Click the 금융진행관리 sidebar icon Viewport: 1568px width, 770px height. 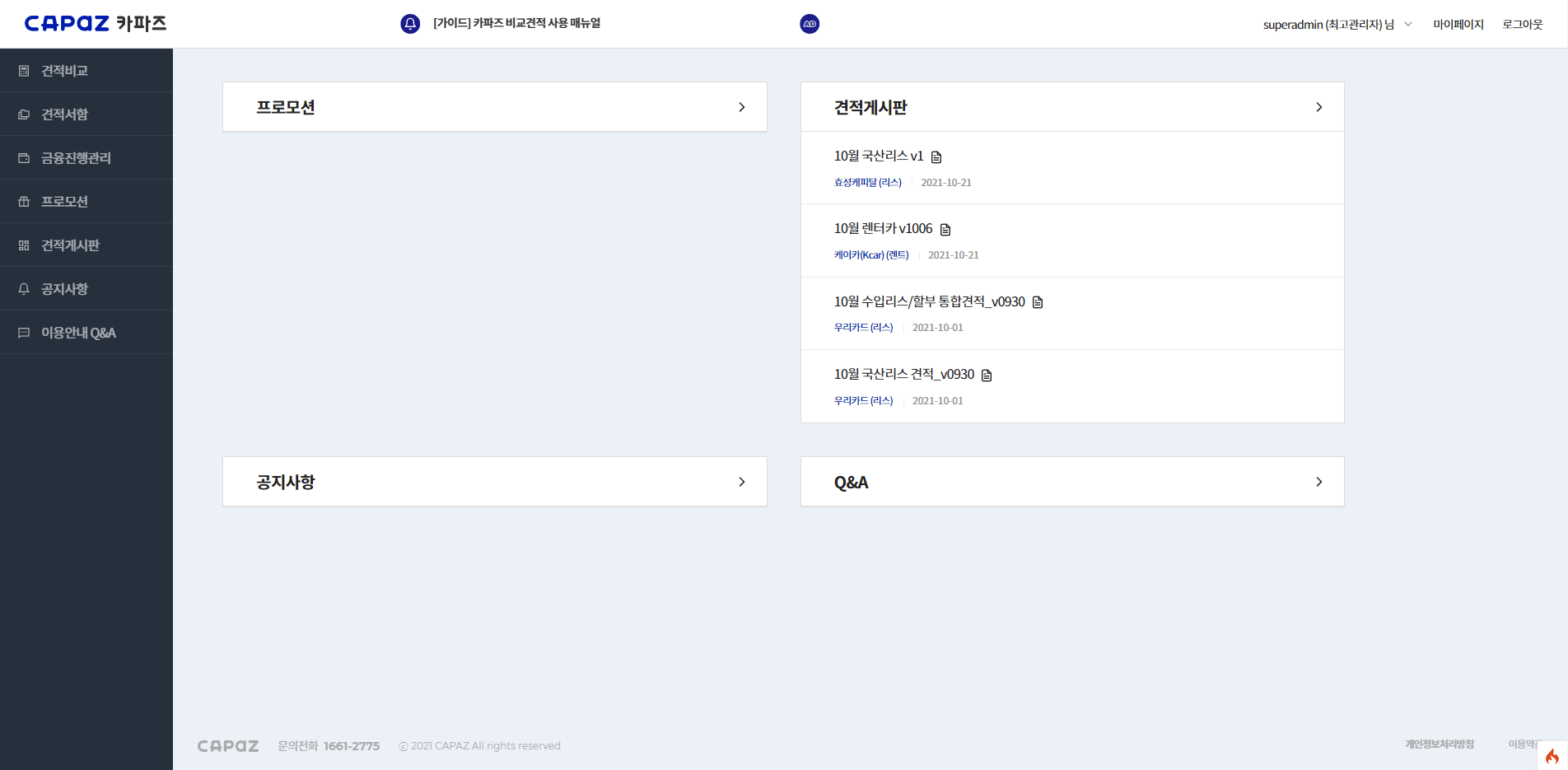click(24, 158)
